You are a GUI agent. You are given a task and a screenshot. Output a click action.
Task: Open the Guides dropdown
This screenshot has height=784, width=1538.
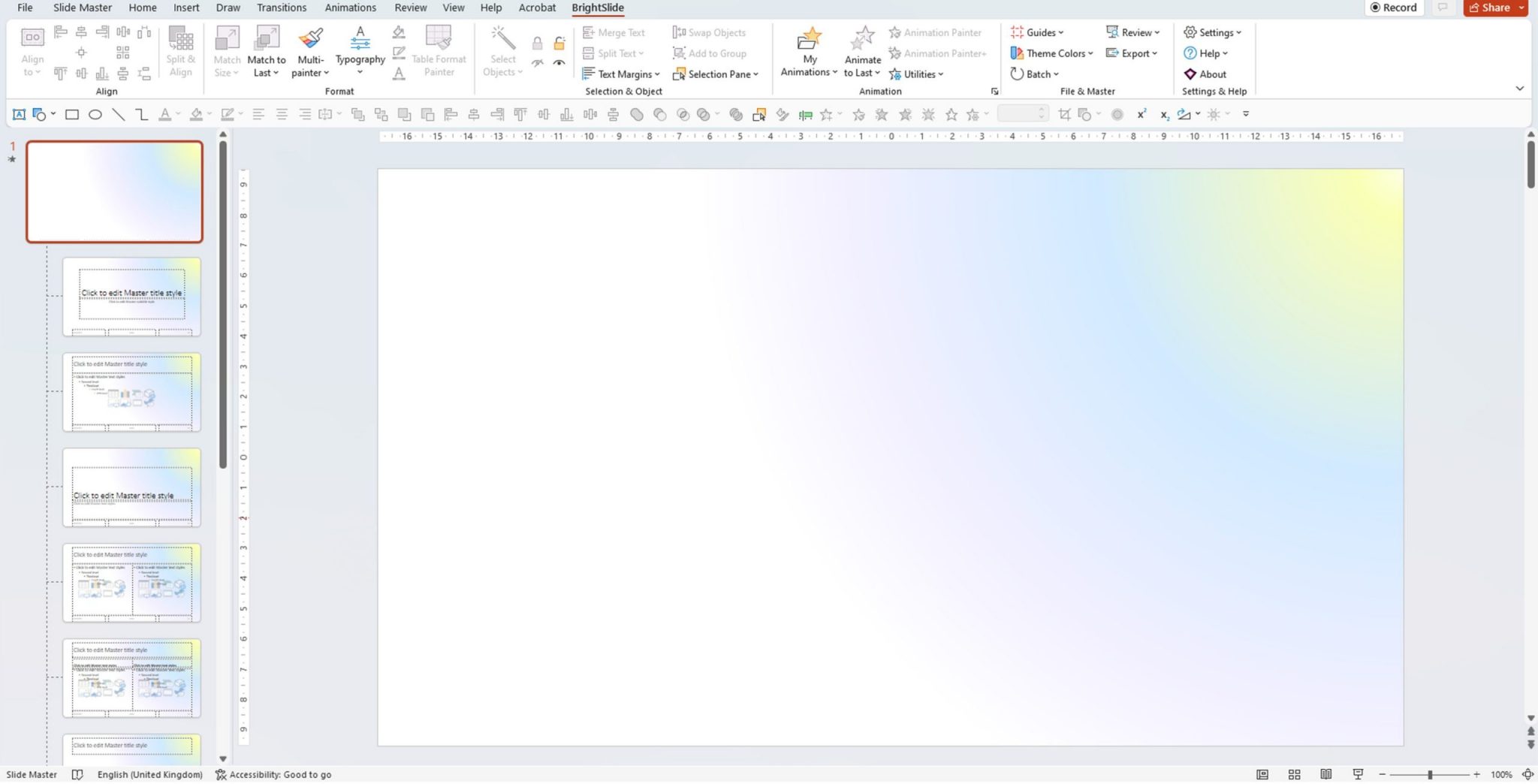click(1039, 32)
